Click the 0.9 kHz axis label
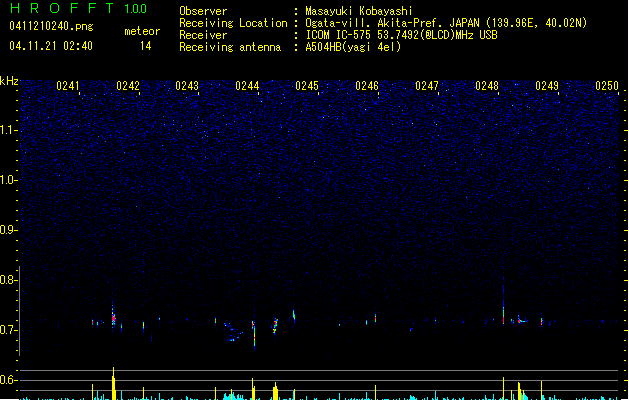Image resolution: width=629 pixels, height=400 pixels. 8,230
